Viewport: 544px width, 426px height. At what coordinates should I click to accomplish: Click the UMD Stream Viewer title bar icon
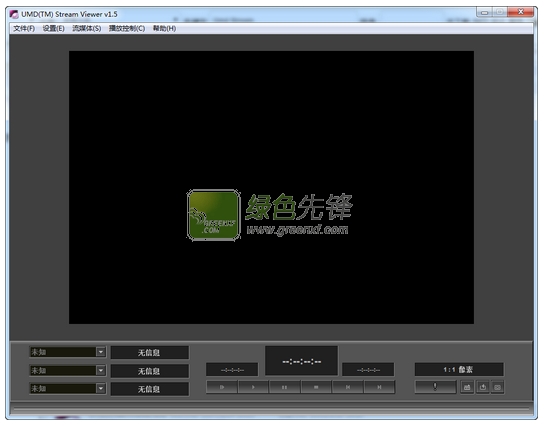(x=14, y=14)
